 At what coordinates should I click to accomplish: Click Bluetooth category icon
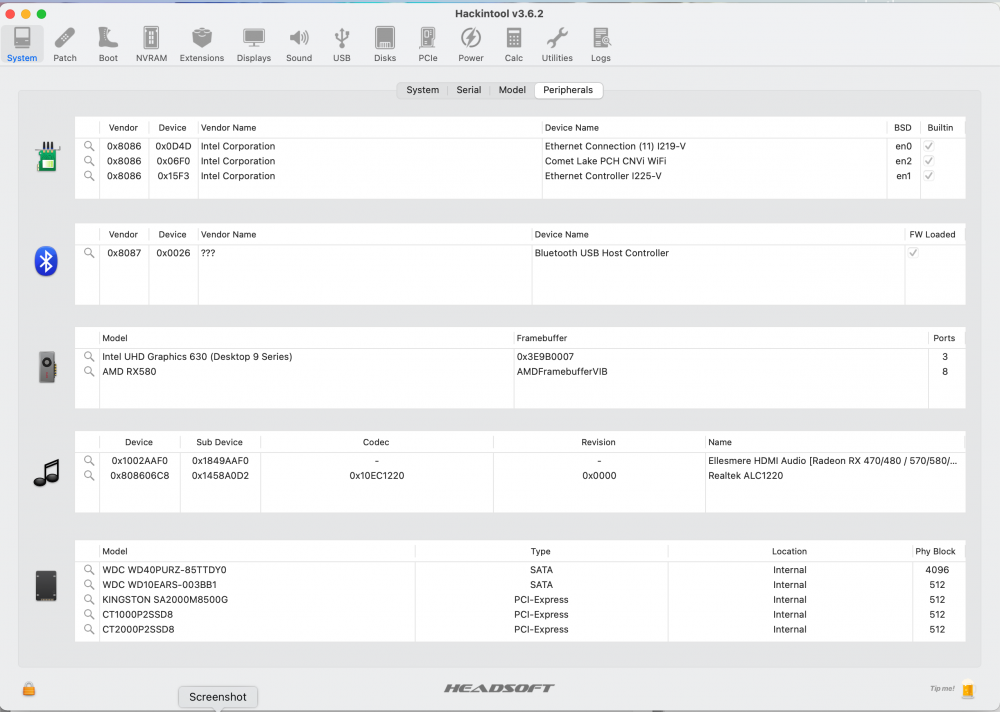coord(46,261)
